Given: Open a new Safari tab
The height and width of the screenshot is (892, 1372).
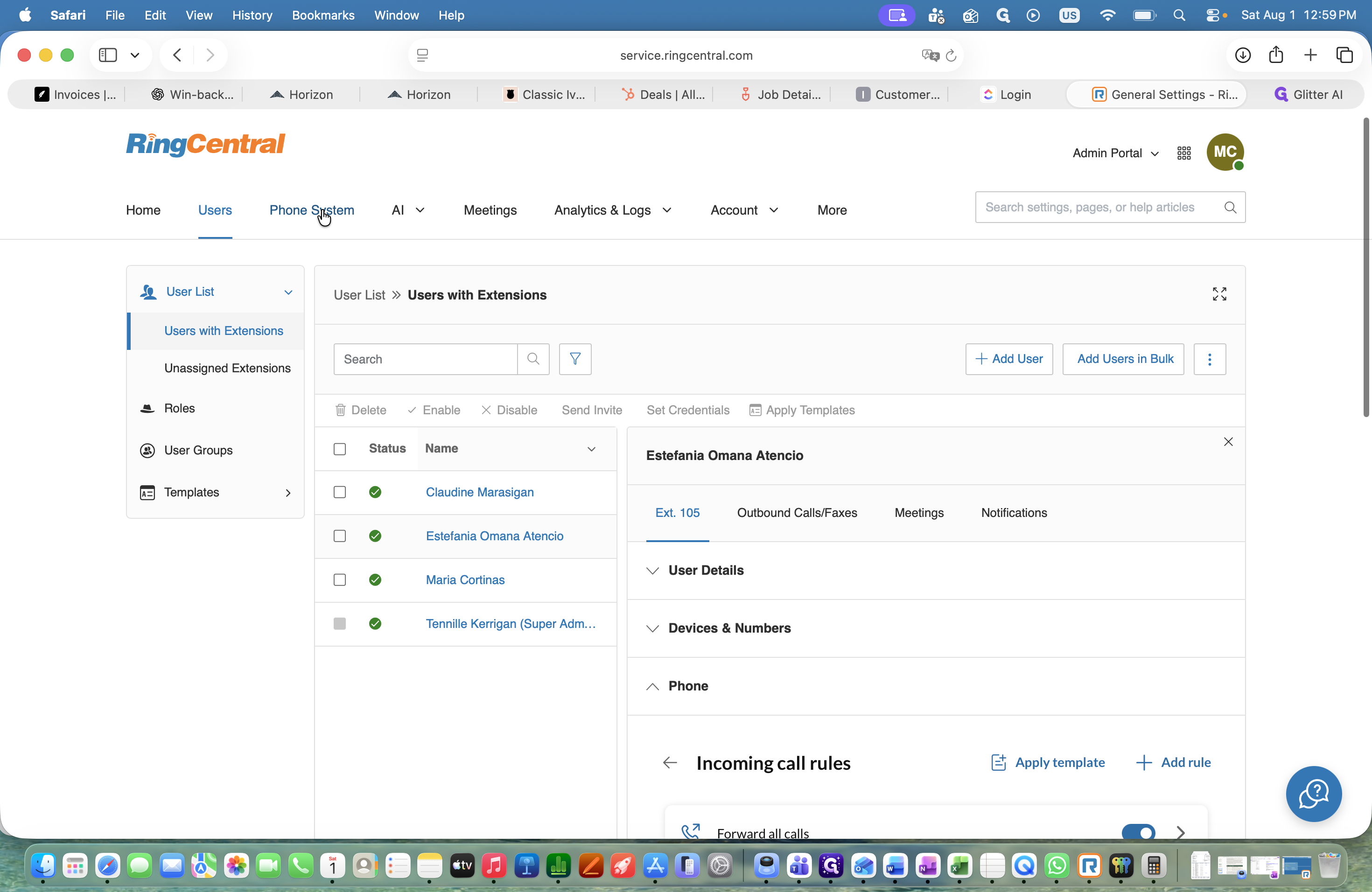Looking at the screenshot, I should coord(1310,55).
